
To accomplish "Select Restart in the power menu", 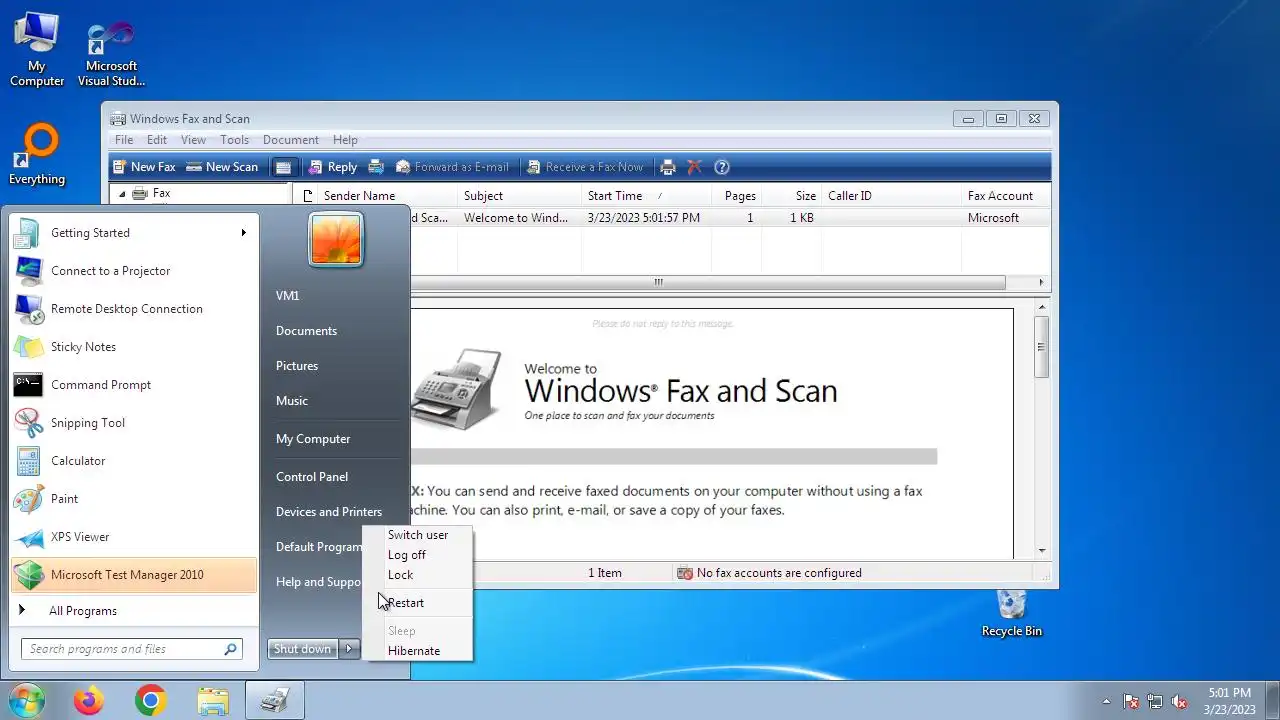I will (418, 603).
